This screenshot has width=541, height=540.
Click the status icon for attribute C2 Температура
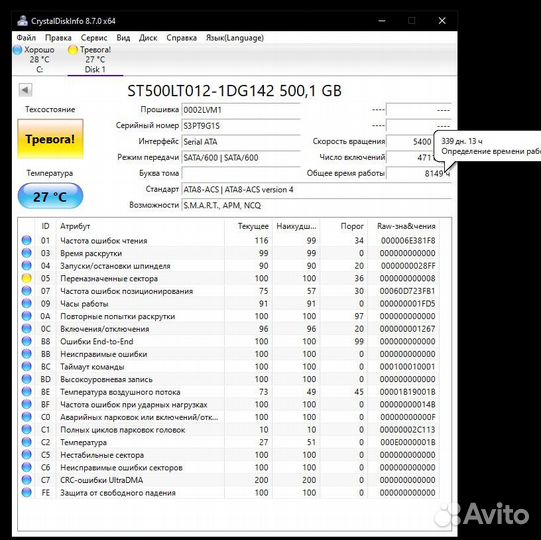pos(27,442)
